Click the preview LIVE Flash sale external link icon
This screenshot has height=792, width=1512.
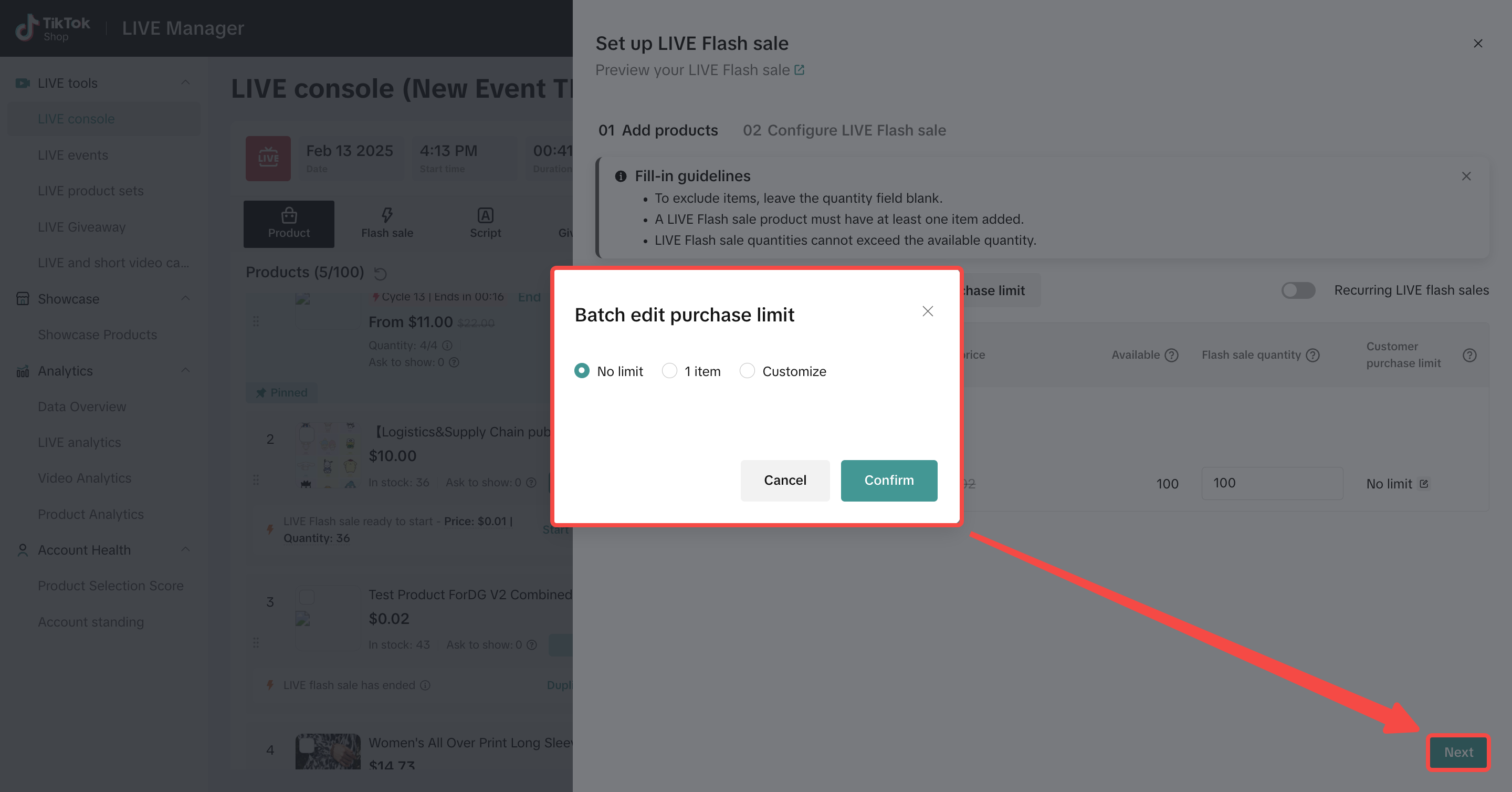800,70
